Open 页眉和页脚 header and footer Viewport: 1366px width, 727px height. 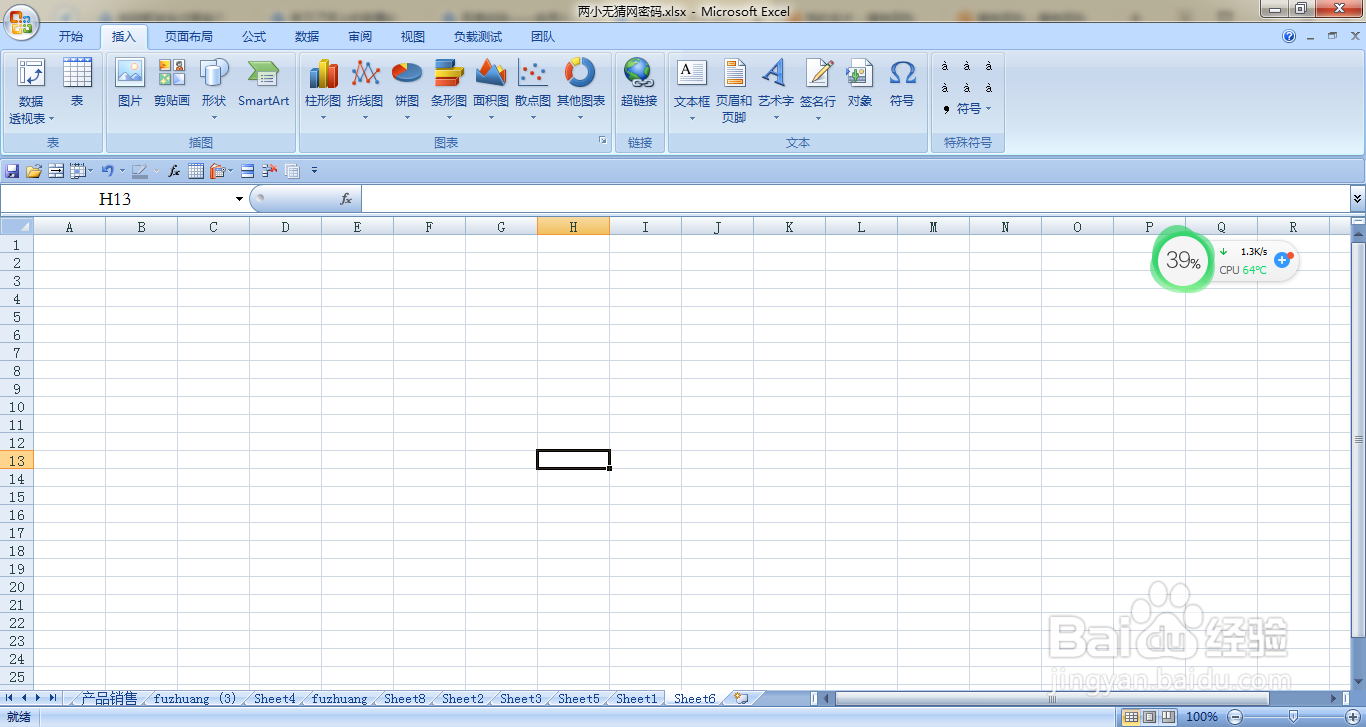pos(734,90)
